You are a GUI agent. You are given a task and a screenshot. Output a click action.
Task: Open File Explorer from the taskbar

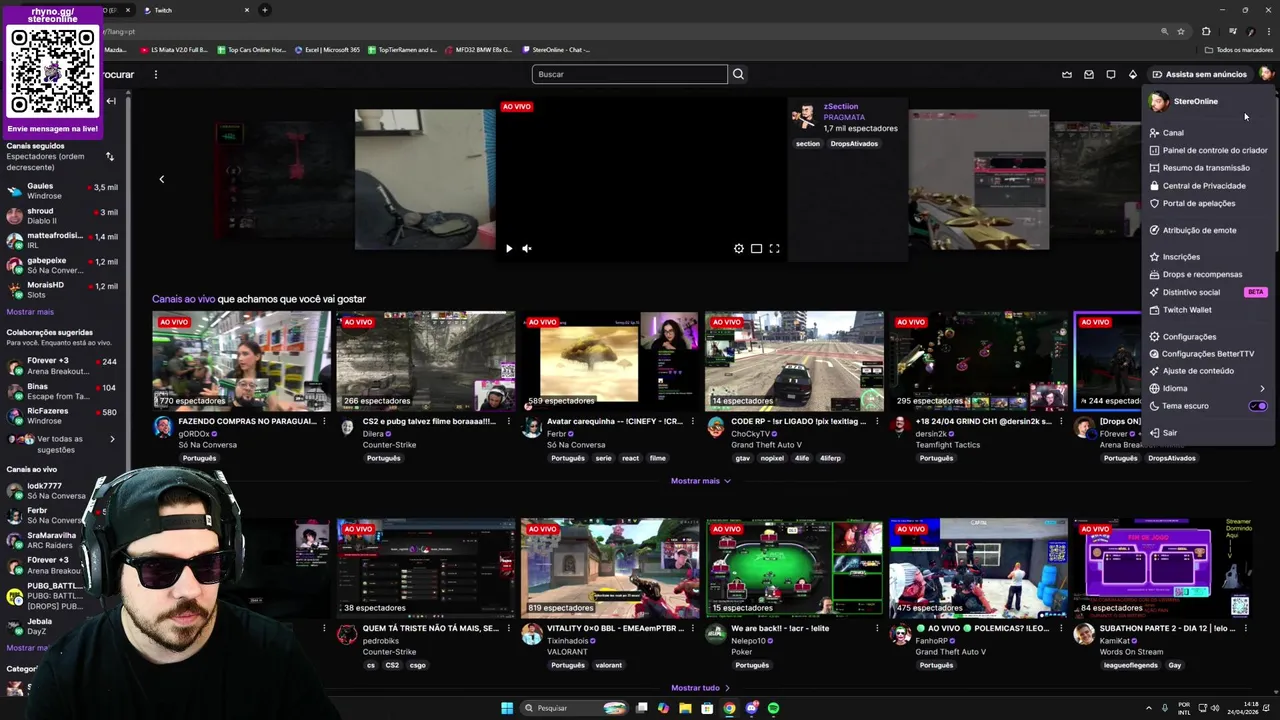coord(685,708)
